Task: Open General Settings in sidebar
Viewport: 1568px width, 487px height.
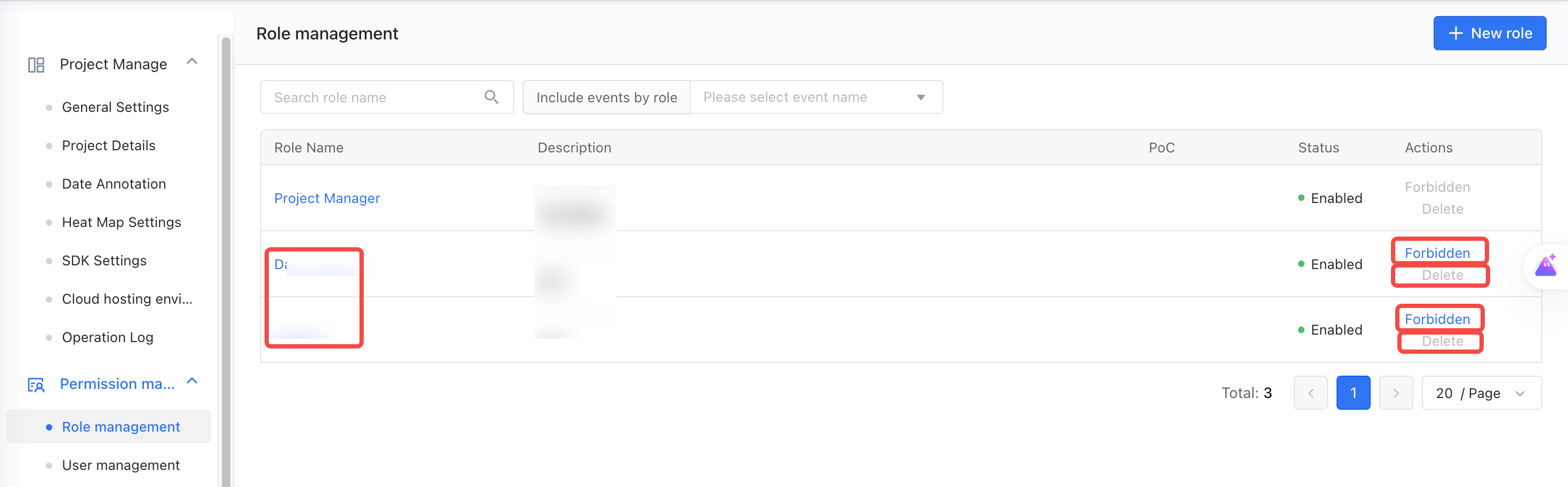Action: [115, 107]
